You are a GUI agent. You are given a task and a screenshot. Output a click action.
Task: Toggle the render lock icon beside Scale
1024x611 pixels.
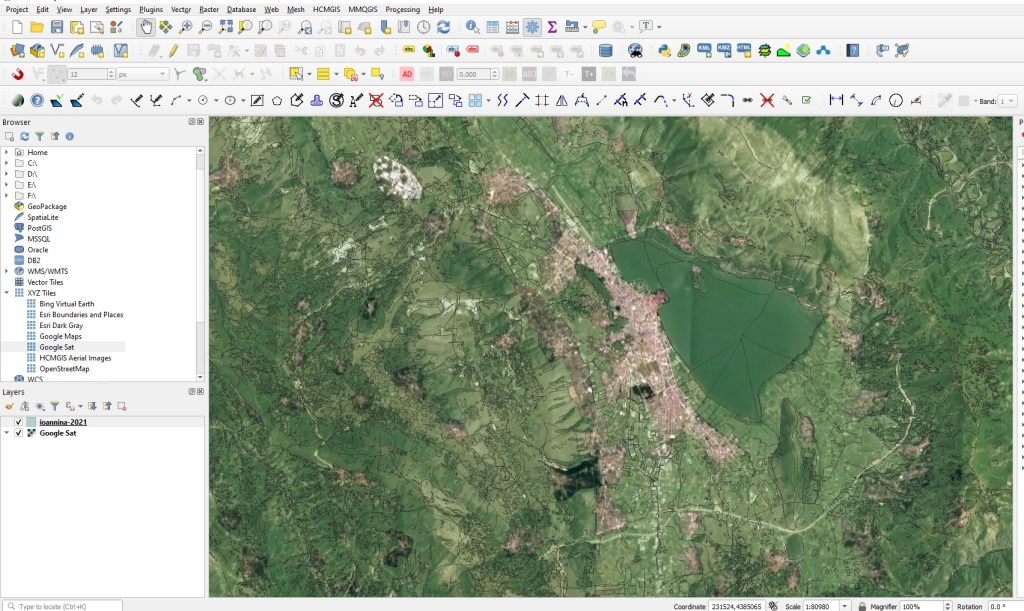862,606
